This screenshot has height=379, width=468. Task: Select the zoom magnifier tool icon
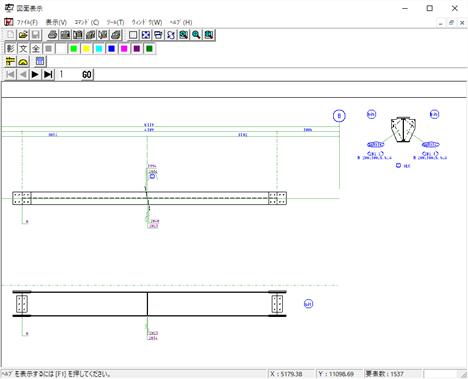point(196,35)
